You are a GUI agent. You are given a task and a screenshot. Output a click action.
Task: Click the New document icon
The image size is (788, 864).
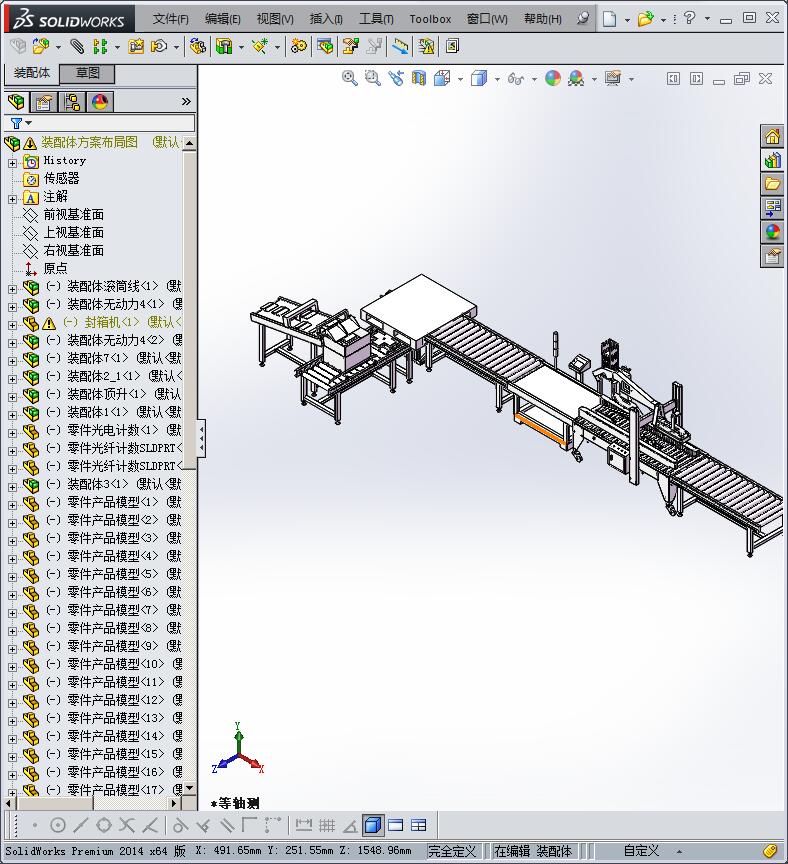[x=609, y=19]
